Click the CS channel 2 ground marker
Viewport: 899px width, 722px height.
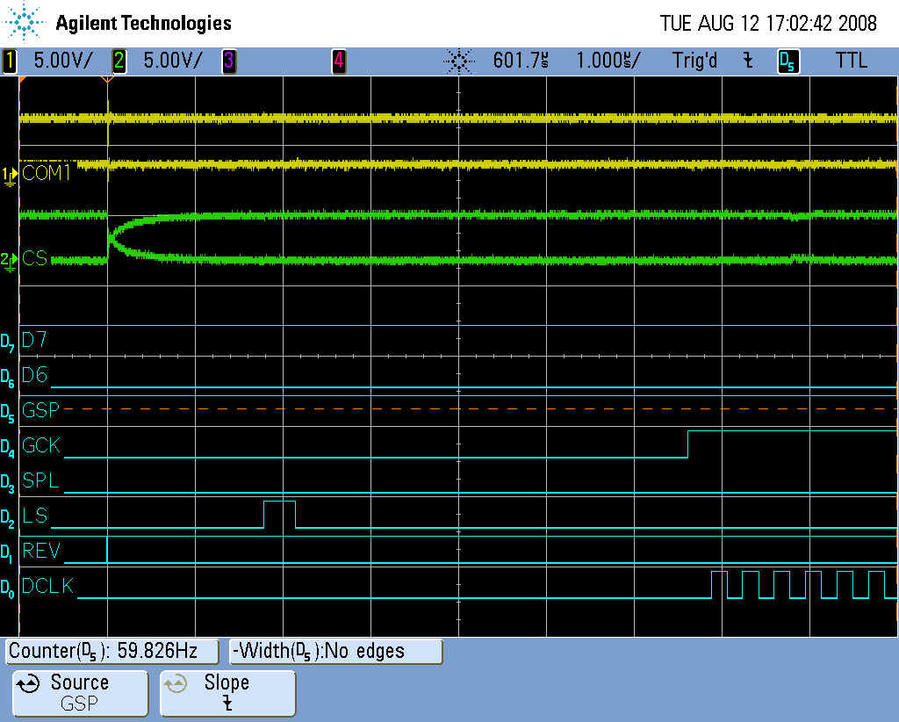click(10, 260)
